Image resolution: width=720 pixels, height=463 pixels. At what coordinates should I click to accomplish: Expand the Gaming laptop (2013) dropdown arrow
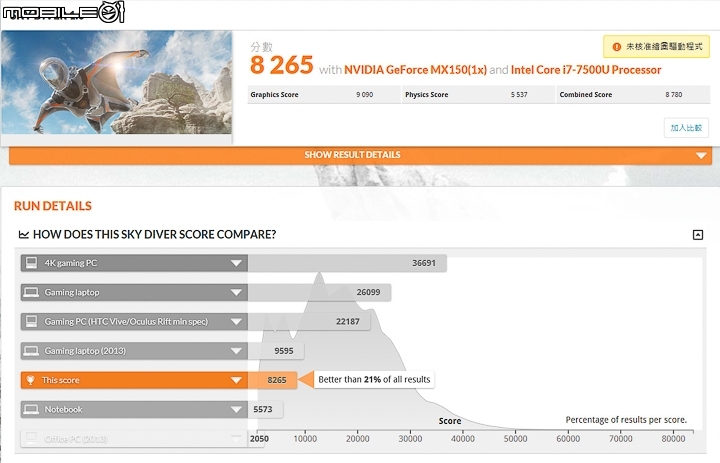point(236,351)
